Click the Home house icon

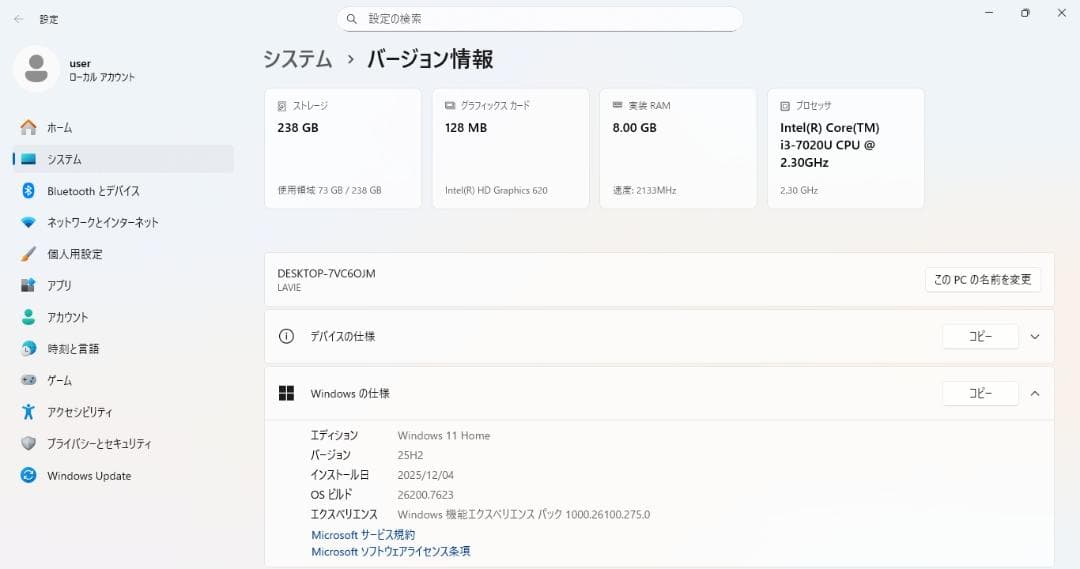[28, 127]
